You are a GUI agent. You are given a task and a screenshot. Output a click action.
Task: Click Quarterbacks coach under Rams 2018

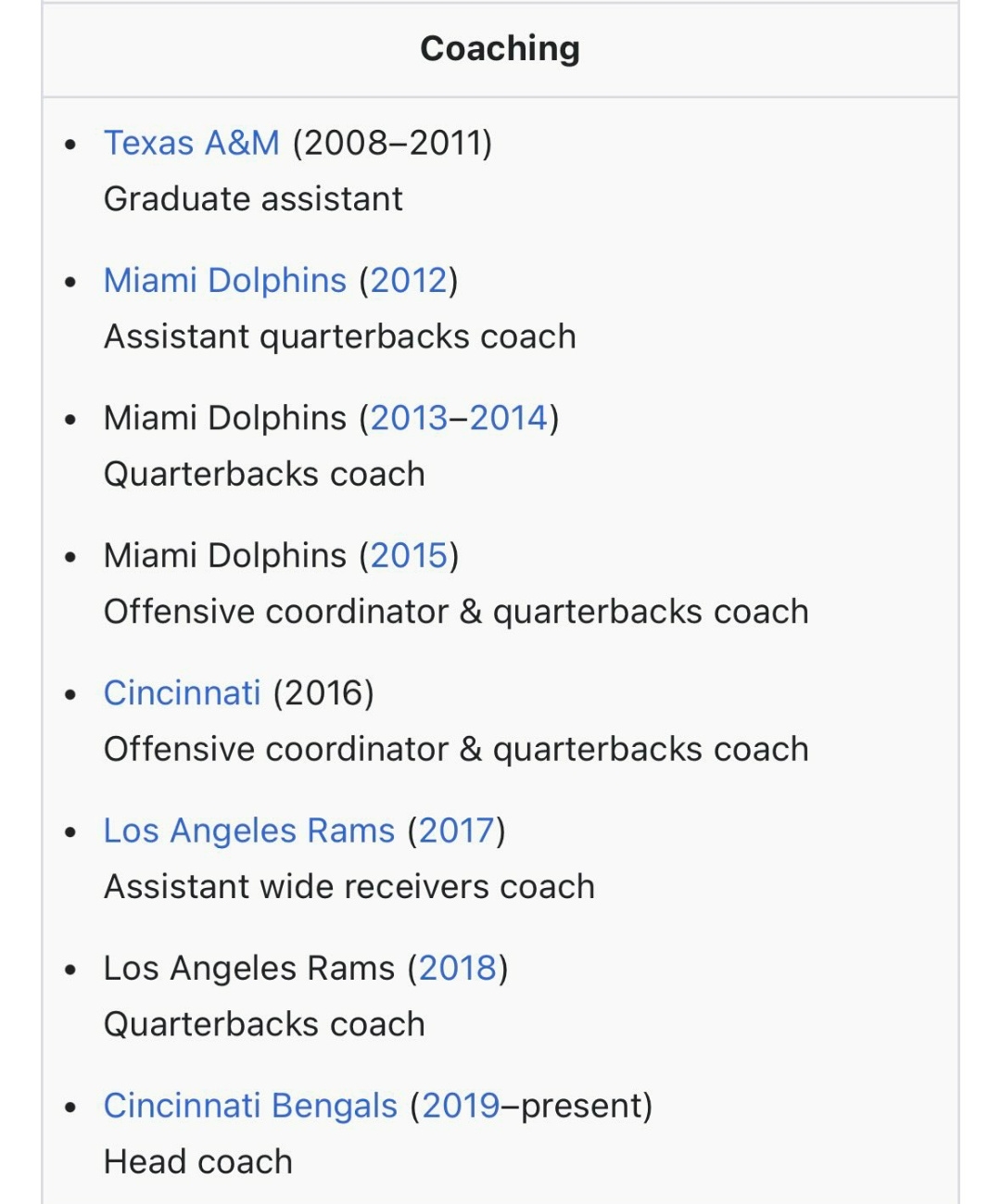point(264,1025)
